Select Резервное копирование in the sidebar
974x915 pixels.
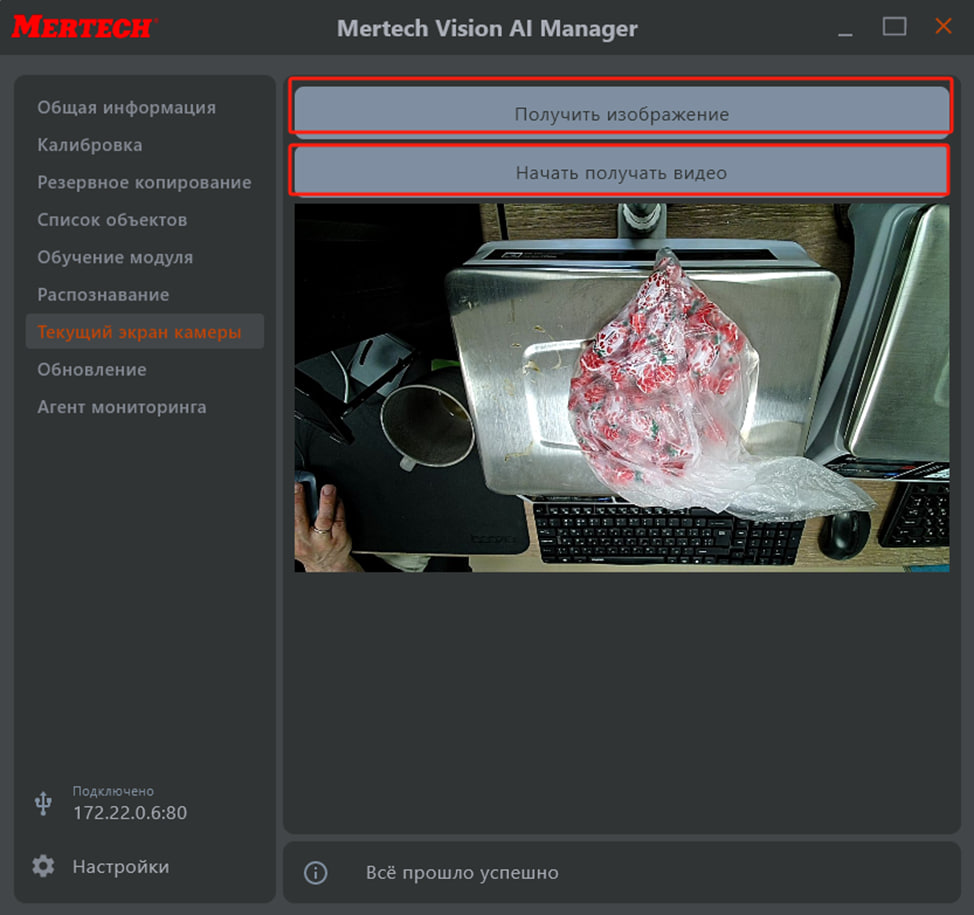coord(144,182)
